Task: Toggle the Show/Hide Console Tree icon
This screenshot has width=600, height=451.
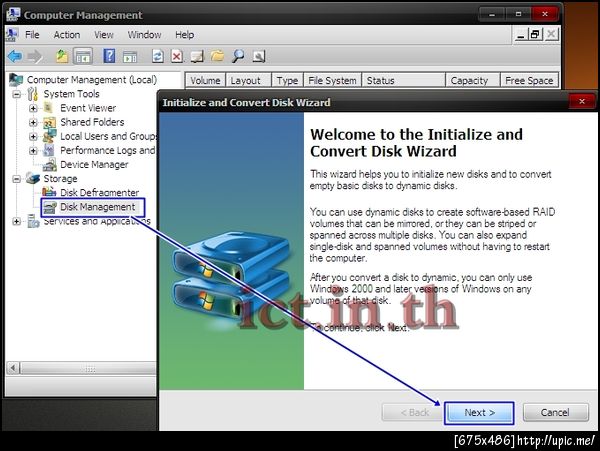Action: [83, 57]
